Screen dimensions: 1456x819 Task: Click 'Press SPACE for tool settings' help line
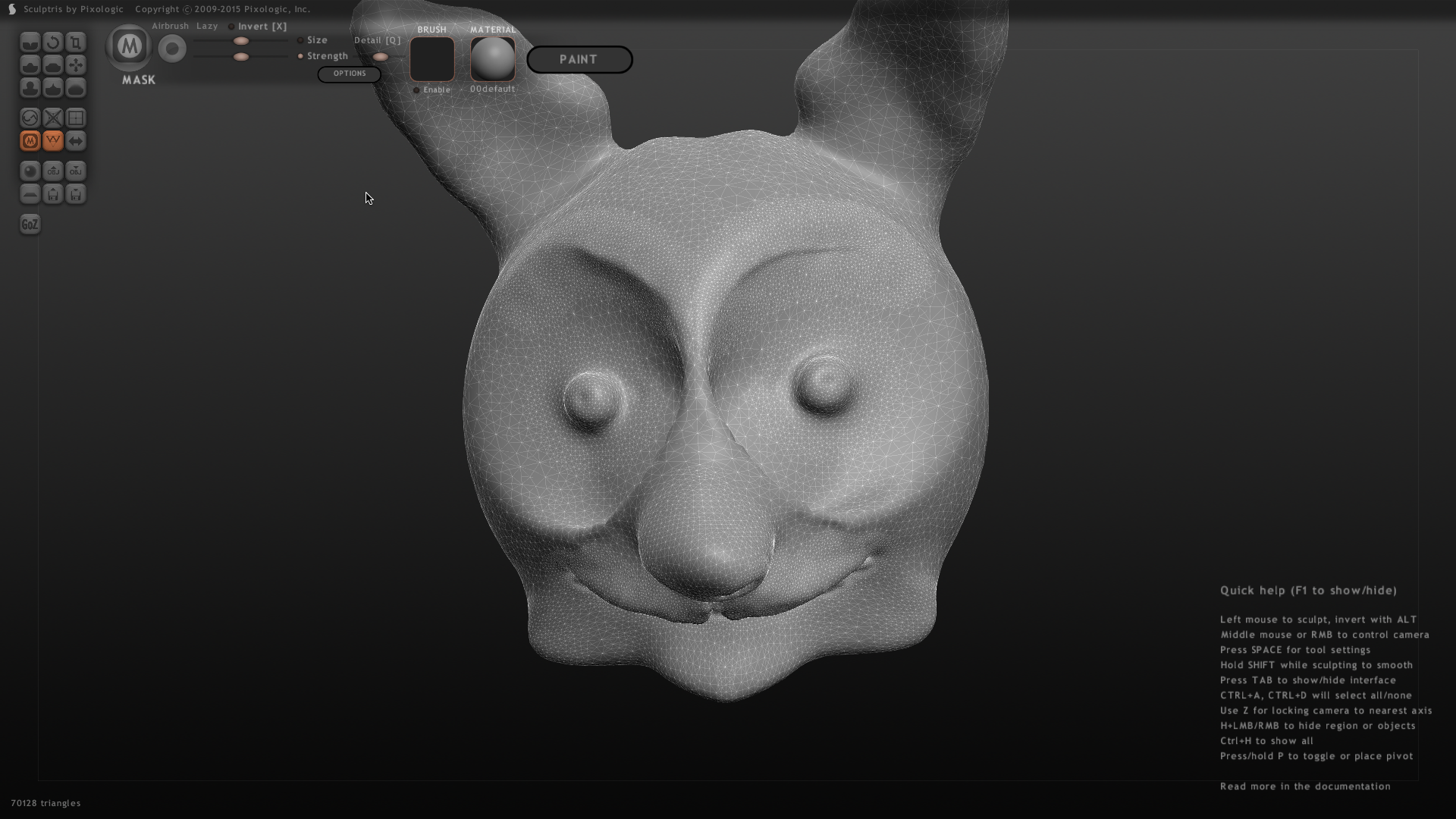click(1295, 650)
